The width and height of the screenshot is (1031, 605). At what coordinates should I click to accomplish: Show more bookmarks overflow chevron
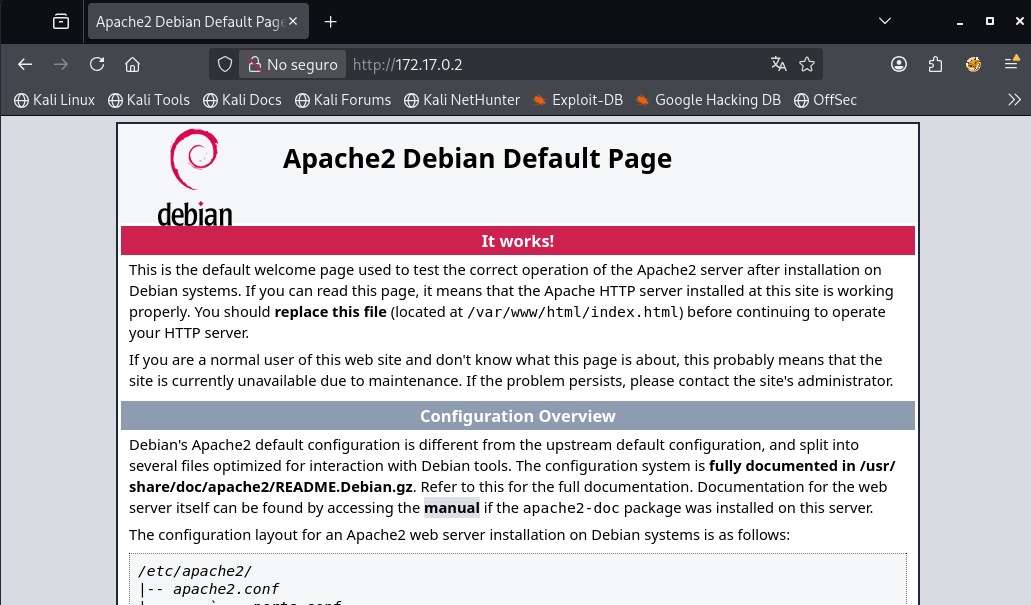(1014, 100)
